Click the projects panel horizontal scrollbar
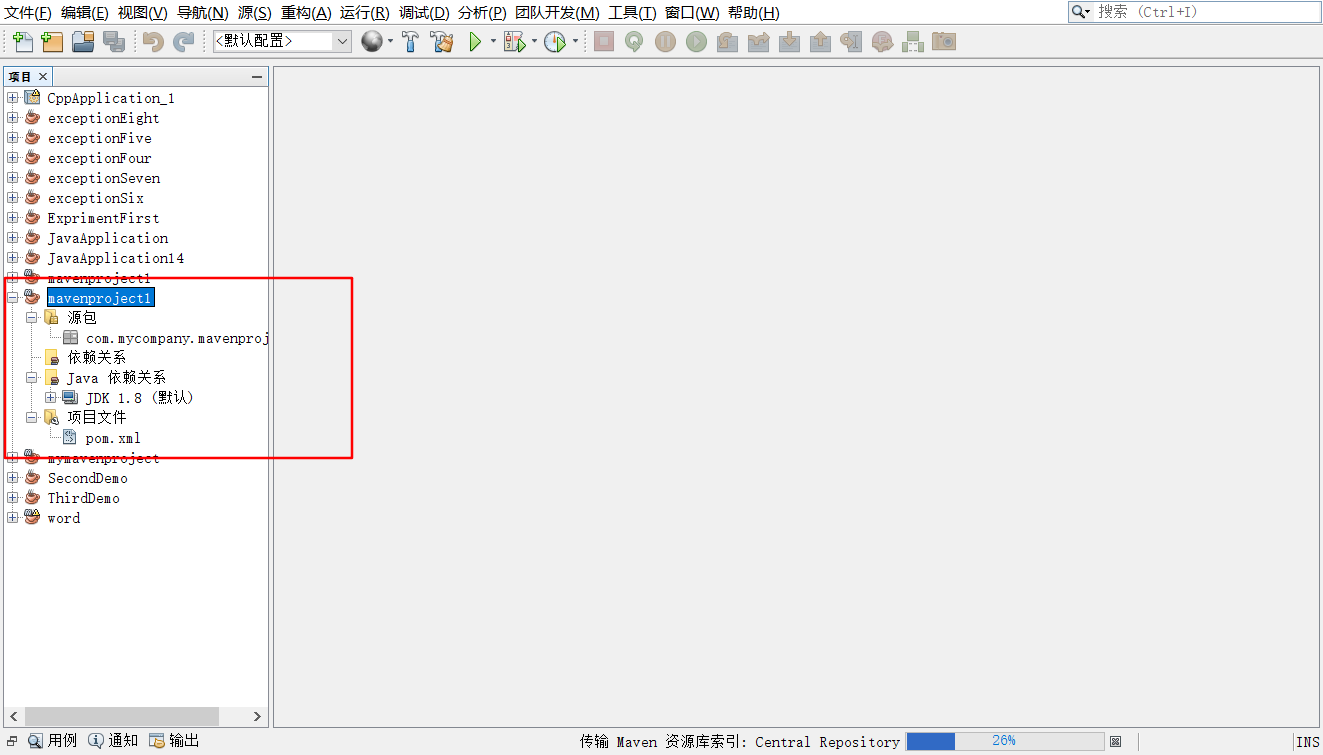Screen dimensions: 1323x755 pyautogui.click(x=122, y=716)
